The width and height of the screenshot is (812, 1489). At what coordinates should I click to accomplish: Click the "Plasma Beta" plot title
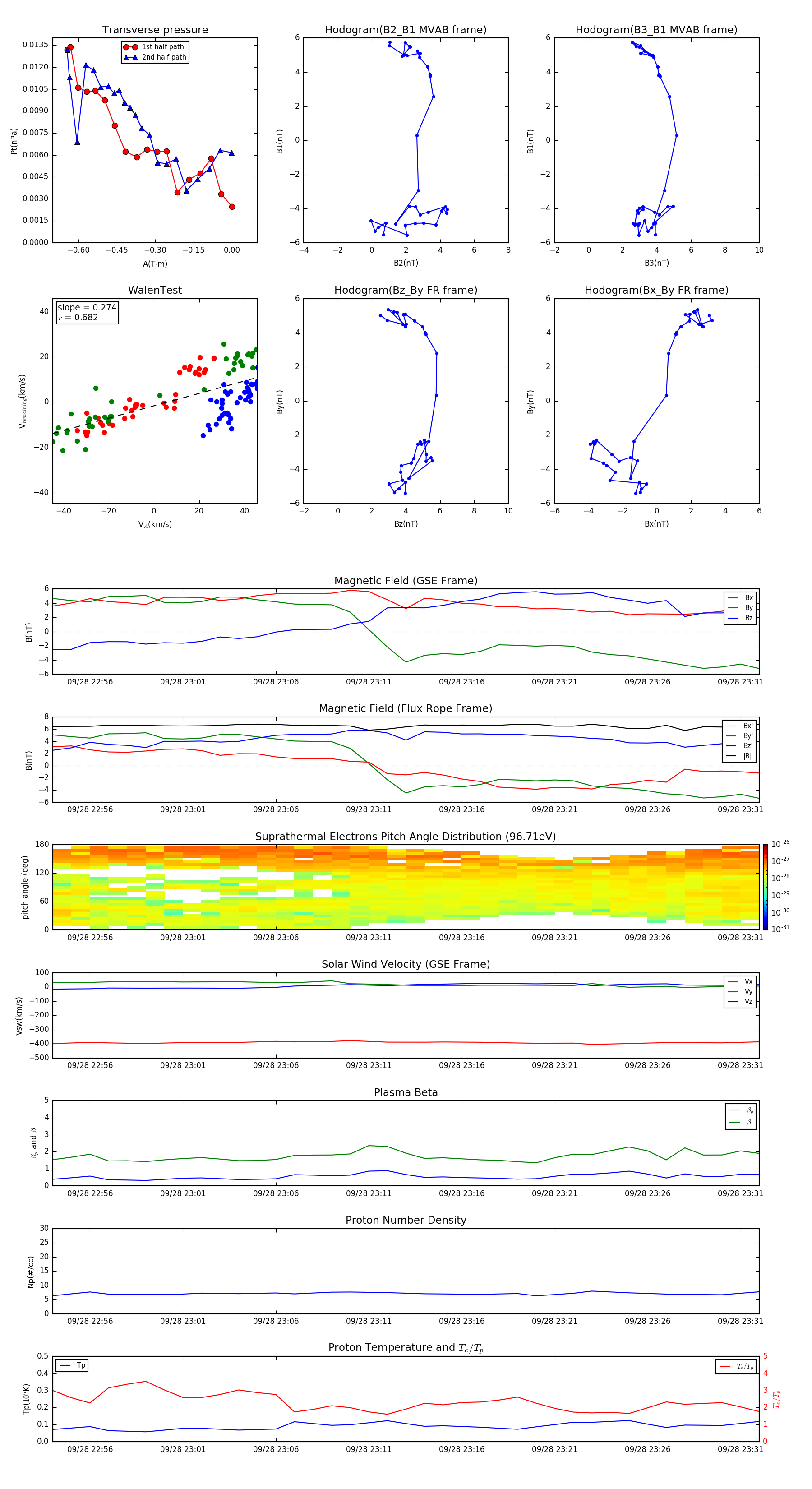406,1092
